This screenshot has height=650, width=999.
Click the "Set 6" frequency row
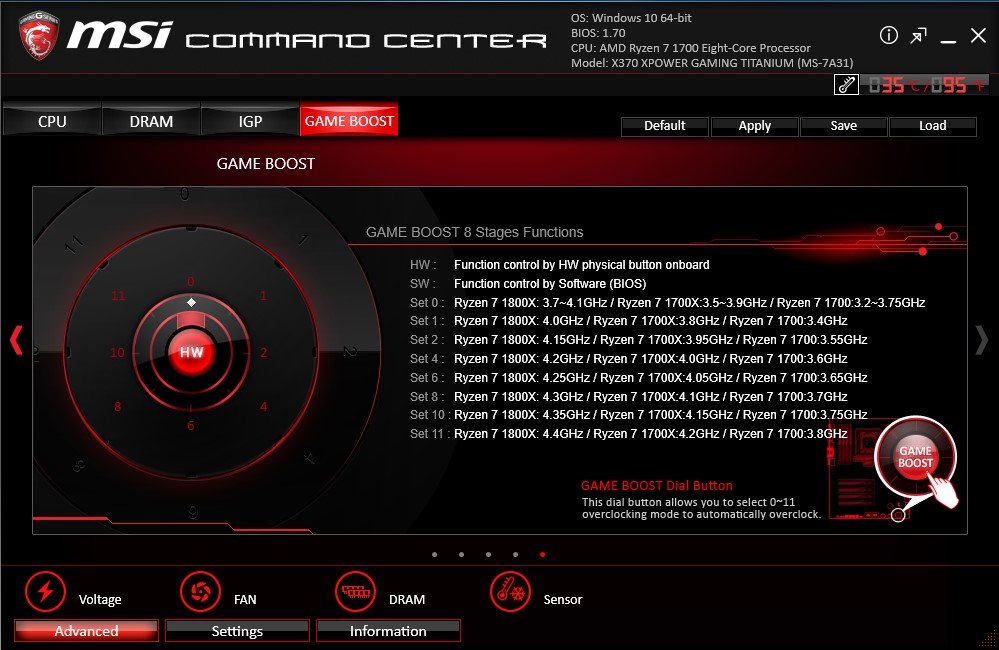pos(639,377)
